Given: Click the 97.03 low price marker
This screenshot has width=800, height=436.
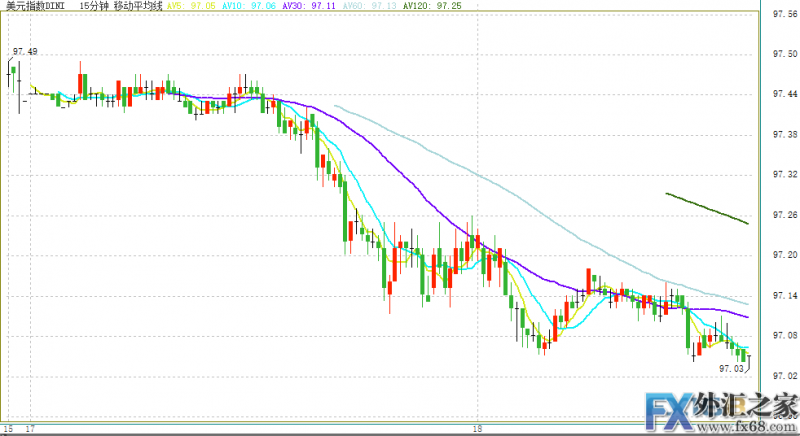Looking at the screenshot, I should click(x=731, y=368).
